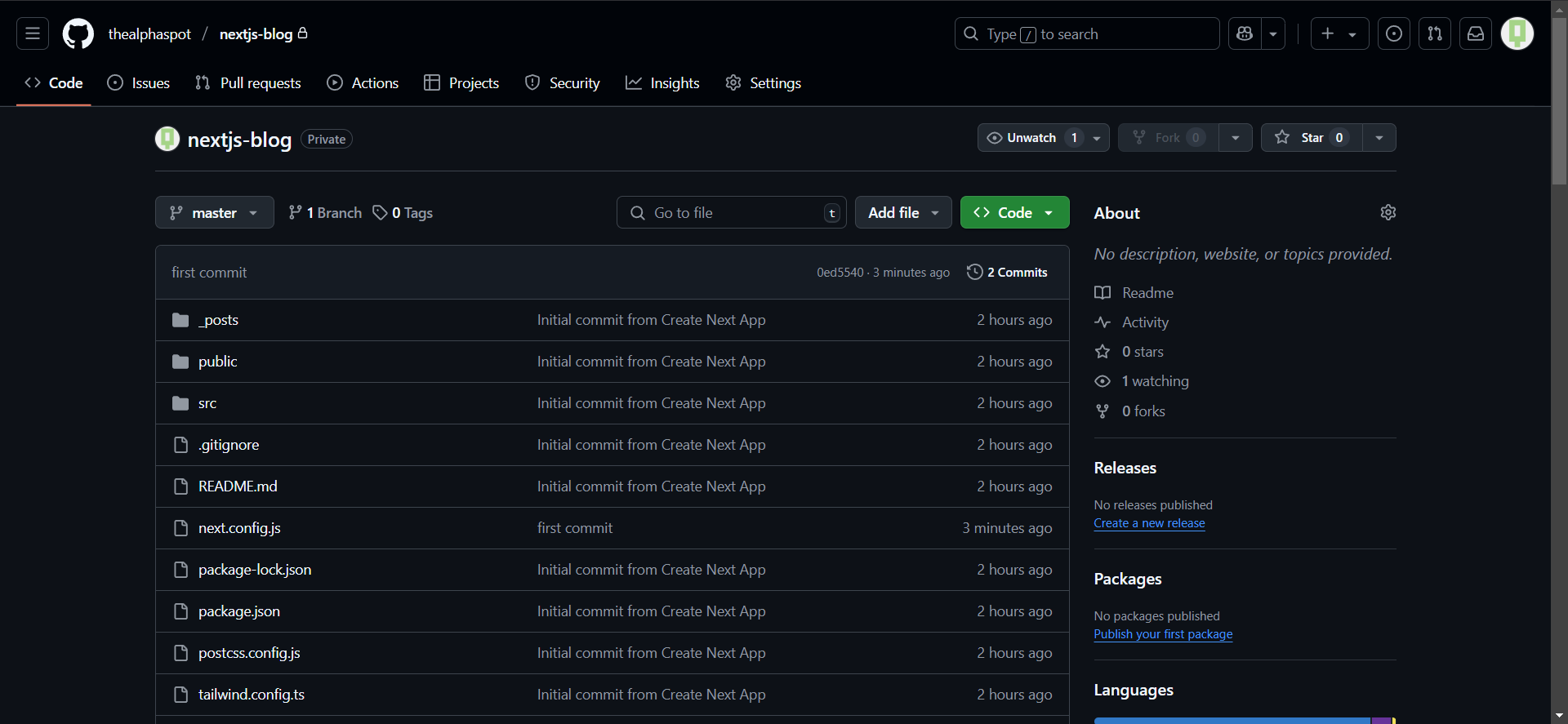Open the src folder
This screenshot has width=1568, height=724.
(207, 403)
